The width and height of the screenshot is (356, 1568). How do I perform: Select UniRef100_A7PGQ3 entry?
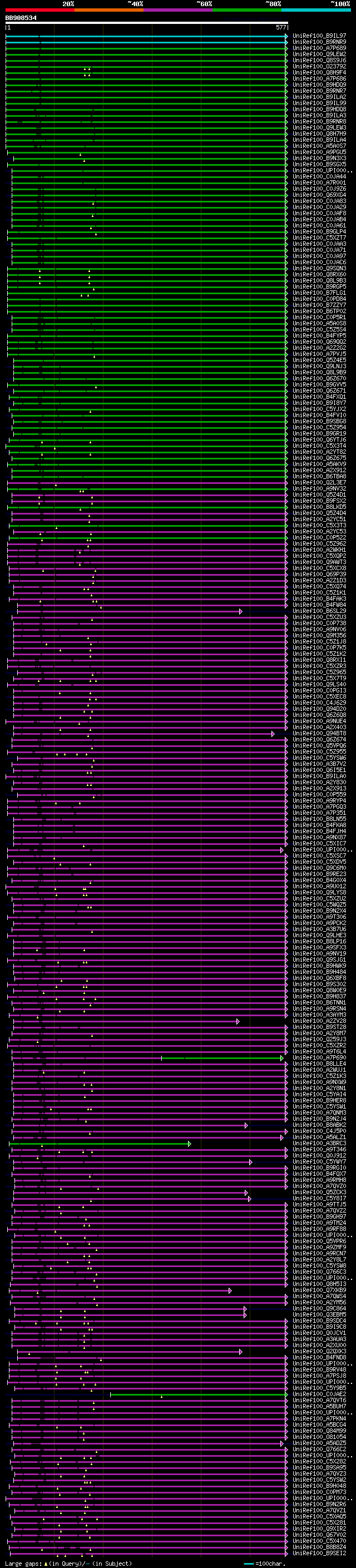[x=319, y=807]
